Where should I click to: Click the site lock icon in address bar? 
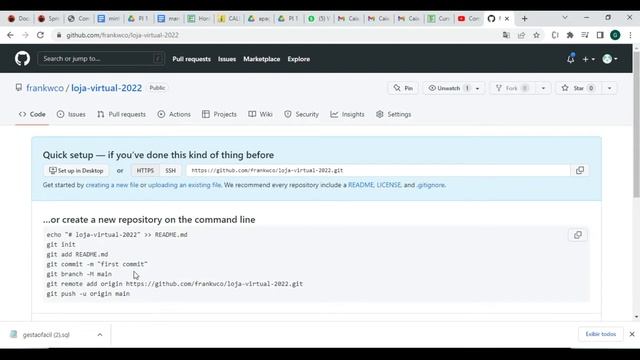pos(59,35)
